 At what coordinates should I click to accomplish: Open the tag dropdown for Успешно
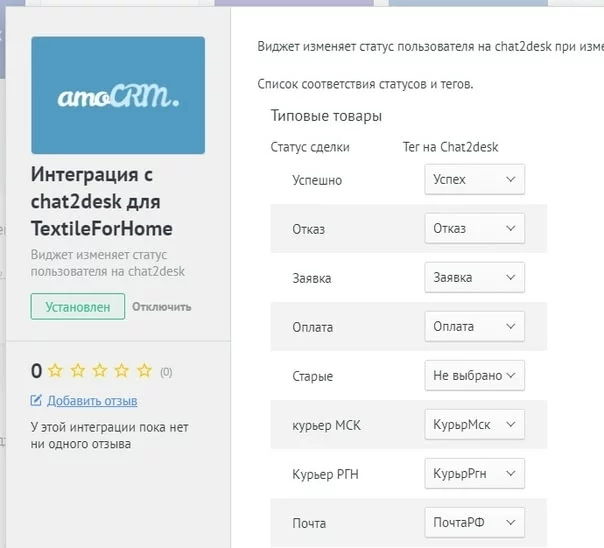pos(474,180)
